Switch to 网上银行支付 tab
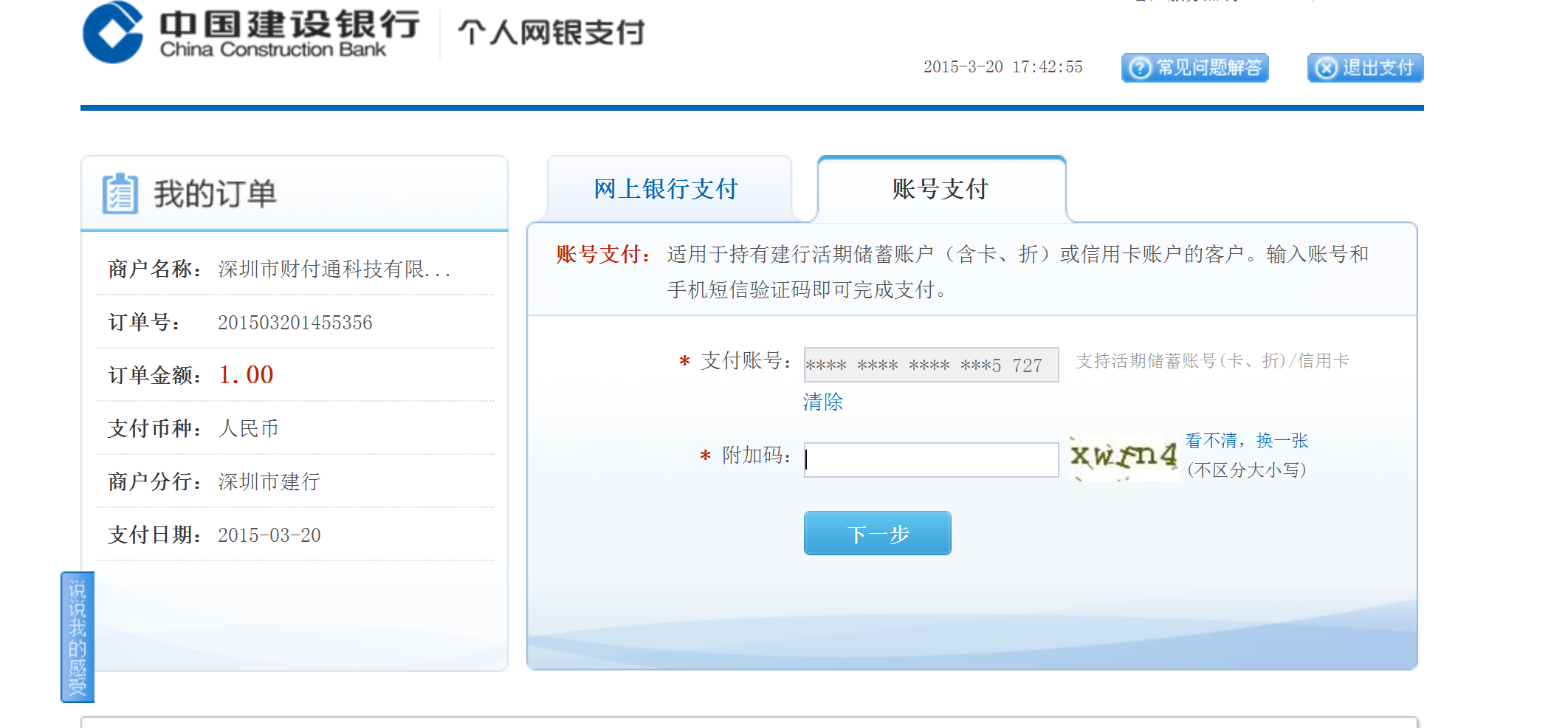This screenshot has height=728, width=1568. (667, 189)
